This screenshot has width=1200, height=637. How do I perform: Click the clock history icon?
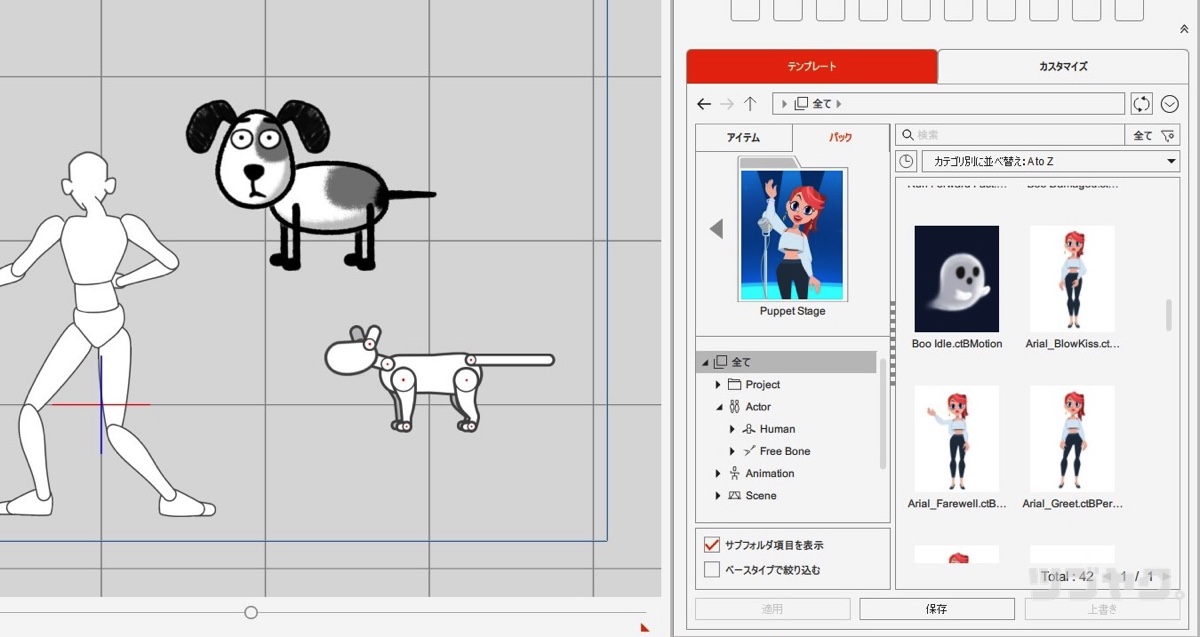pos(906,161)
